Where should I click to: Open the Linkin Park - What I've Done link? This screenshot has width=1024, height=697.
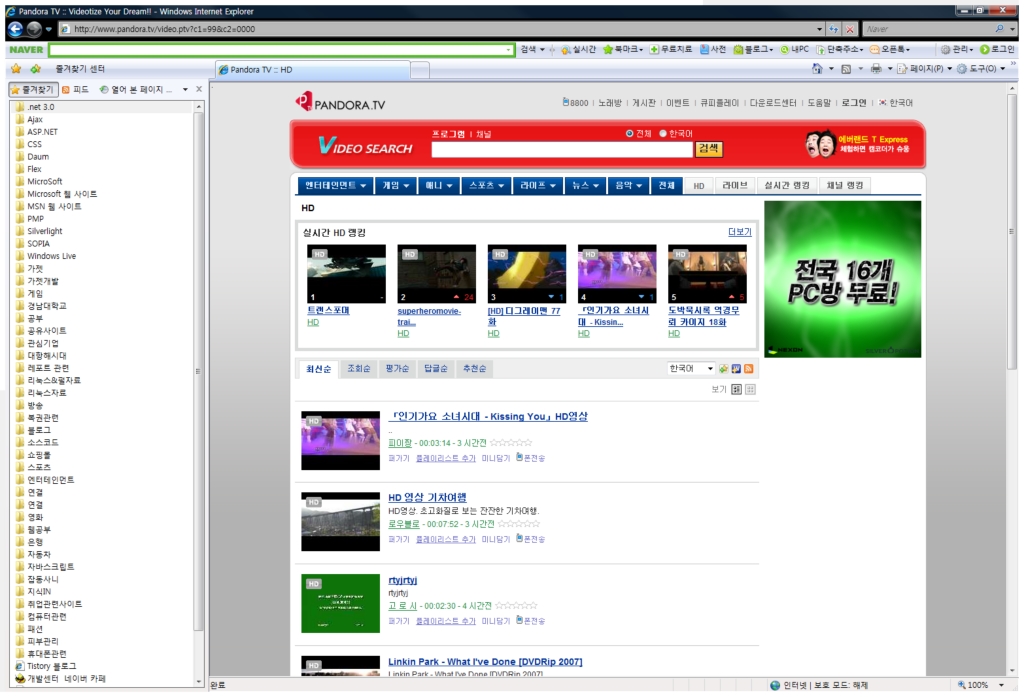485,662
